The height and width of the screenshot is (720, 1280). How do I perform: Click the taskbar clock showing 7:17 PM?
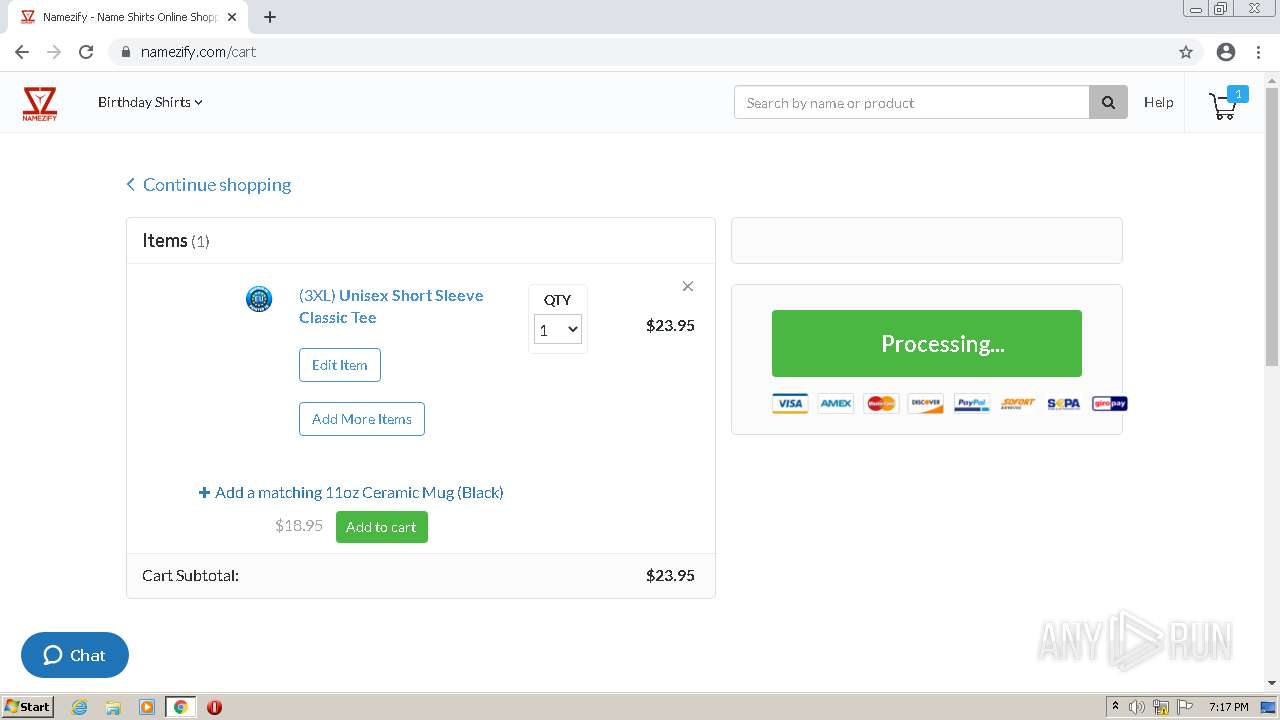click(x=1228, y=707)
